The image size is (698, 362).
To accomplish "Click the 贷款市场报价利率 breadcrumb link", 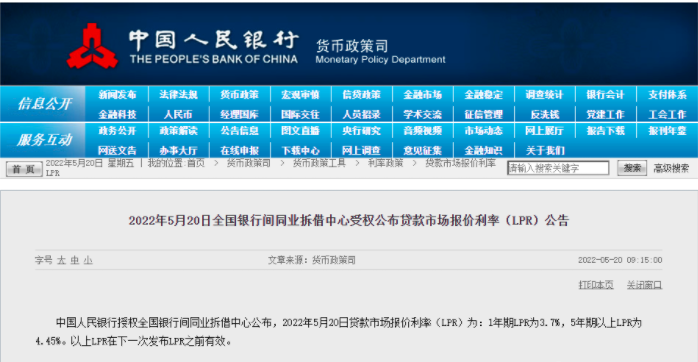I will [x=460, y=163].
